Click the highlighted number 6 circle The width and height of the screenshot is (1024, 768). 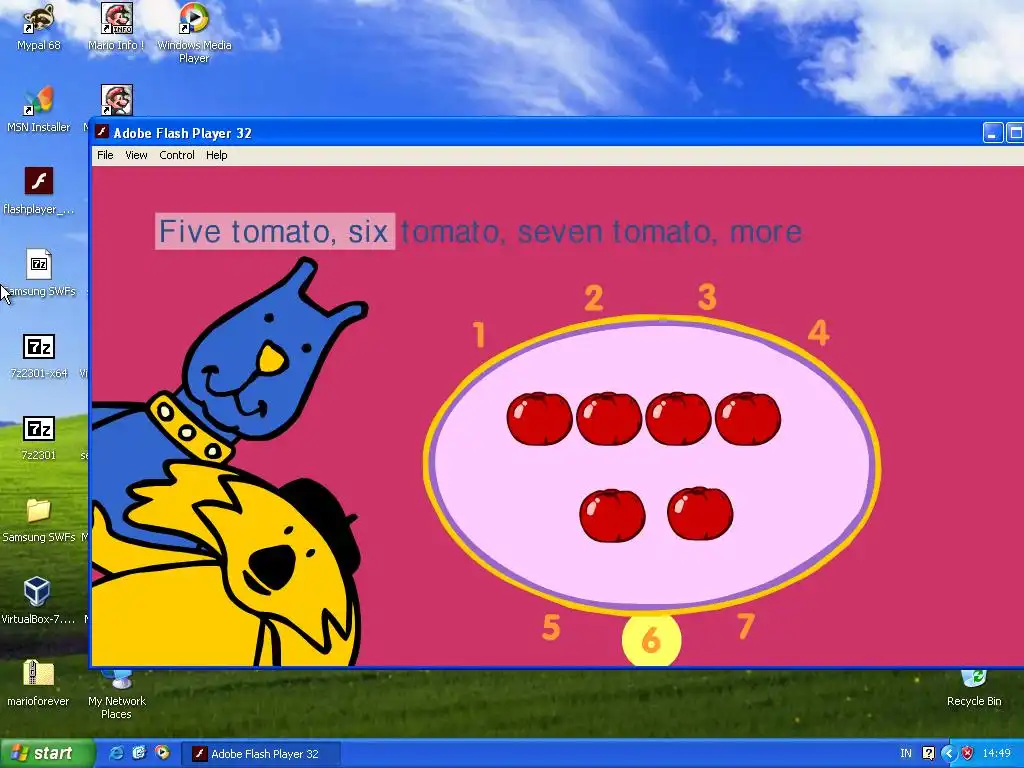(x=651, y=640)
